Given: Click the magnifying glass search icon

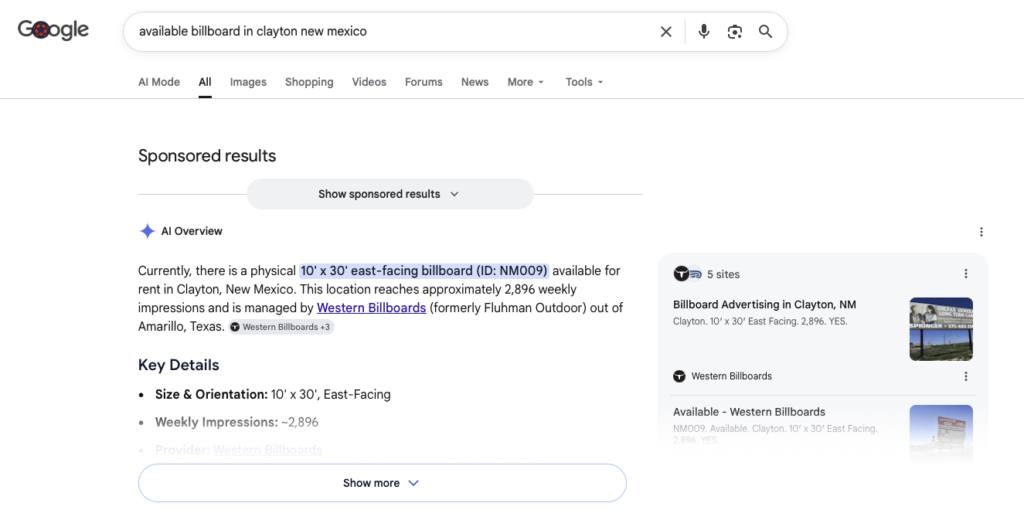Looking at the screenshot, I should (x=765, y=31).
